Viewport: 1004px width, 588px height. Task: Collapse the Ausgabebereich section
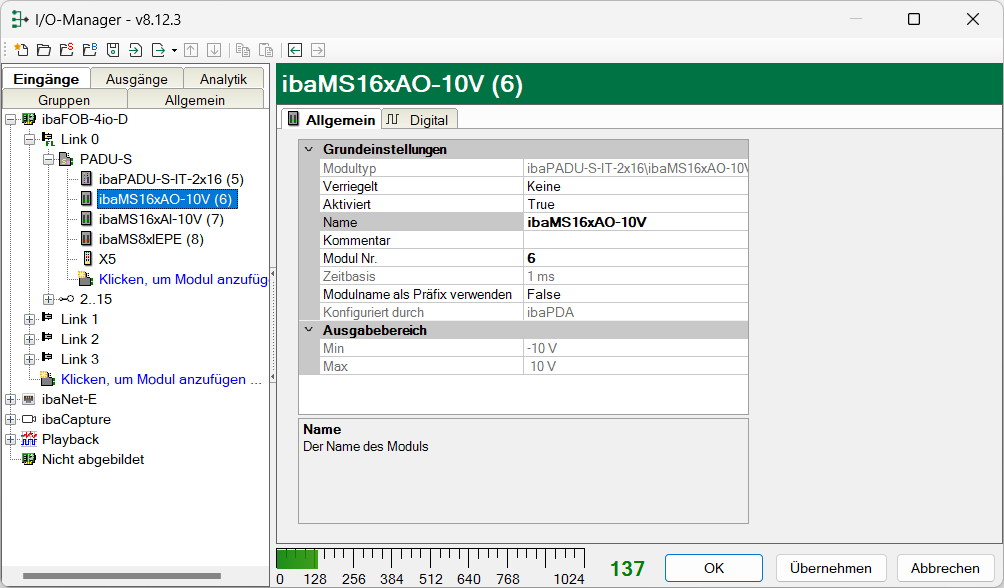click(308, 330)
